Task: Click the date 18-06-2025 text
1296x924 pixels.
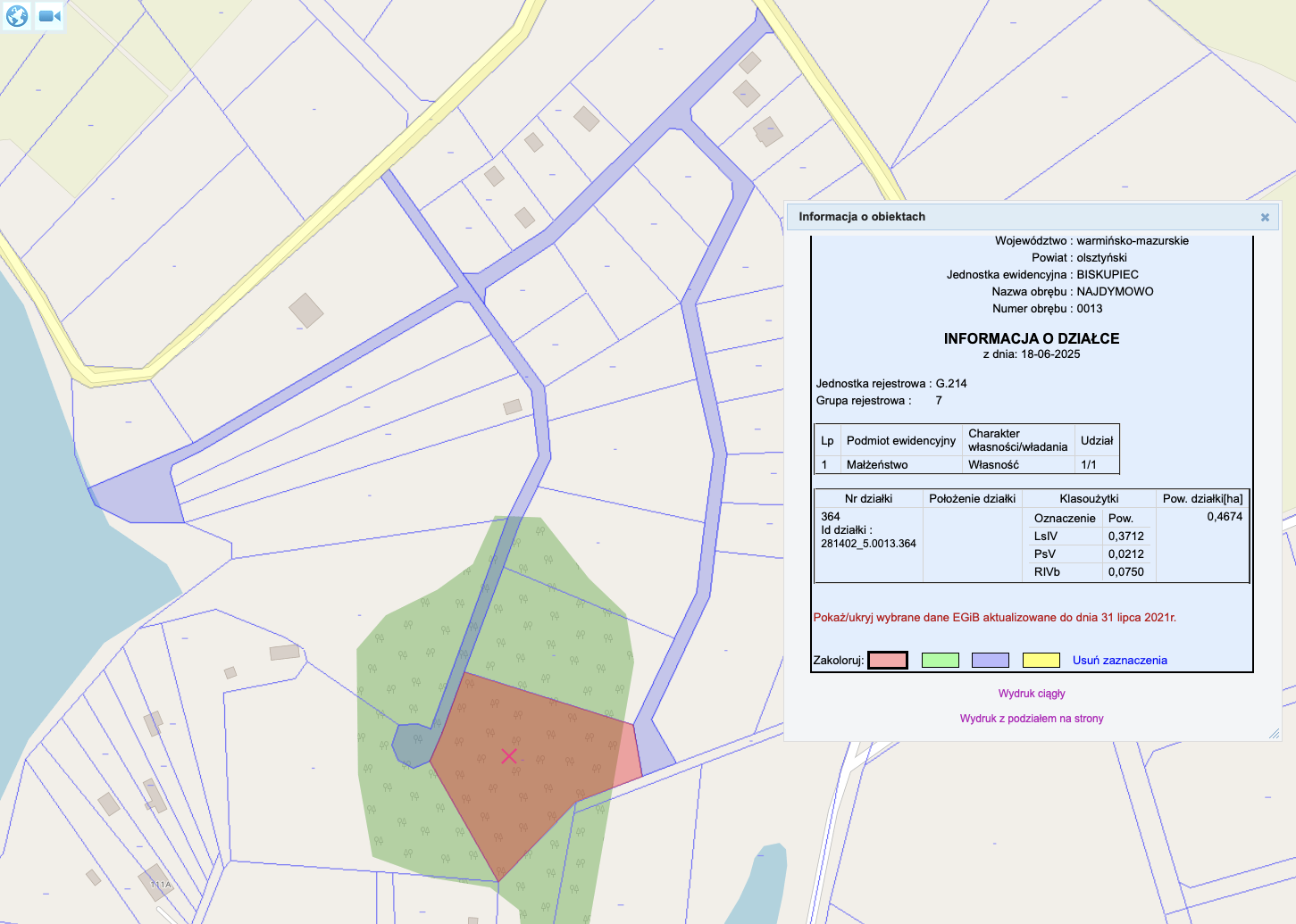Action: pyautogui.click(x=1050, y=354)
